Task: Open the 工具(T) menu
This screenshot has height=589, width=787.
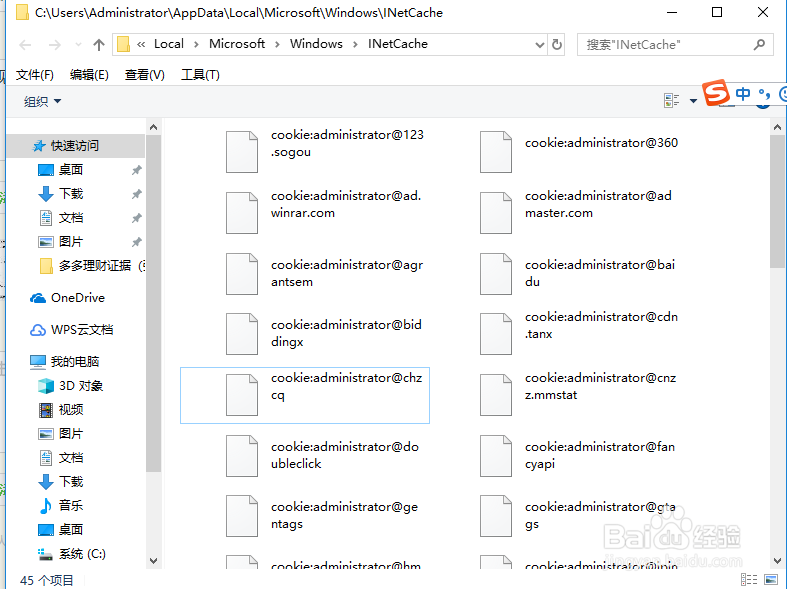Action: [x=200, y=75]
